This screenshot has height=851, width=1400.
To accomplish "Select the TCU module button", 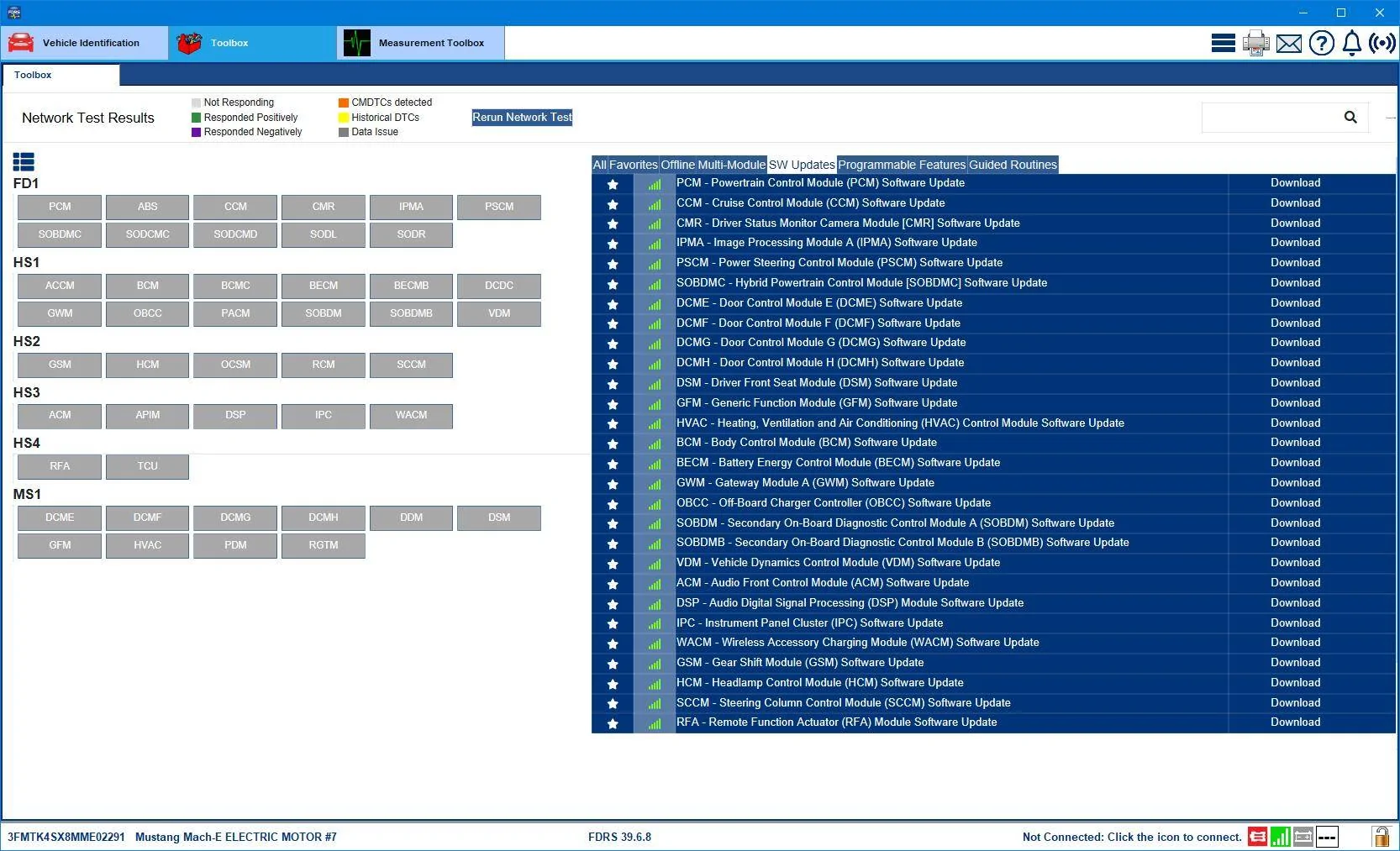I will click(148, 467).
